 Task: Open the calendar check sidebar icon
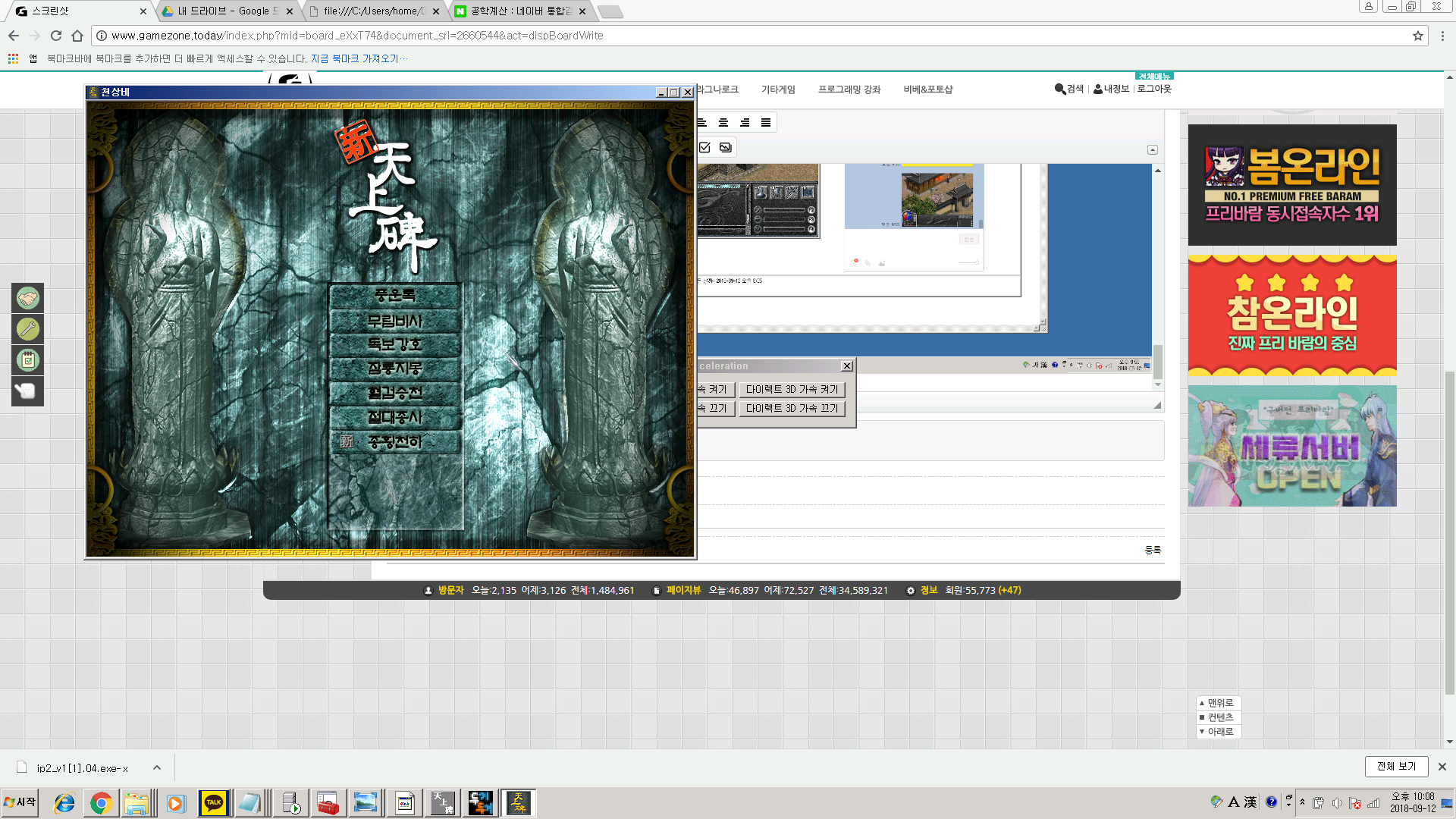(28, 360)
